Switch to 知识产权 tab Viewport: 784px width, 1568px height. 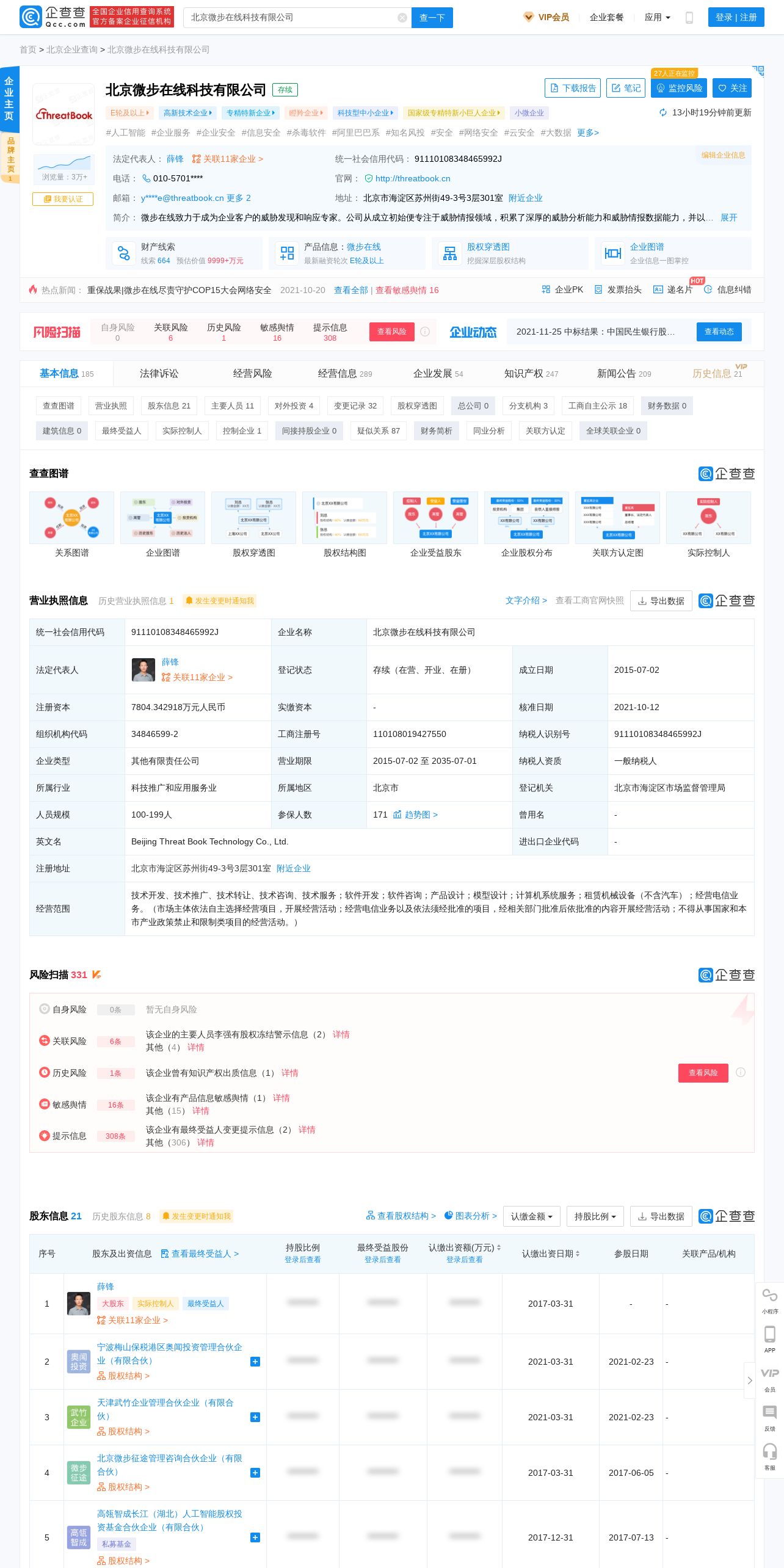(x=531, y=373)
